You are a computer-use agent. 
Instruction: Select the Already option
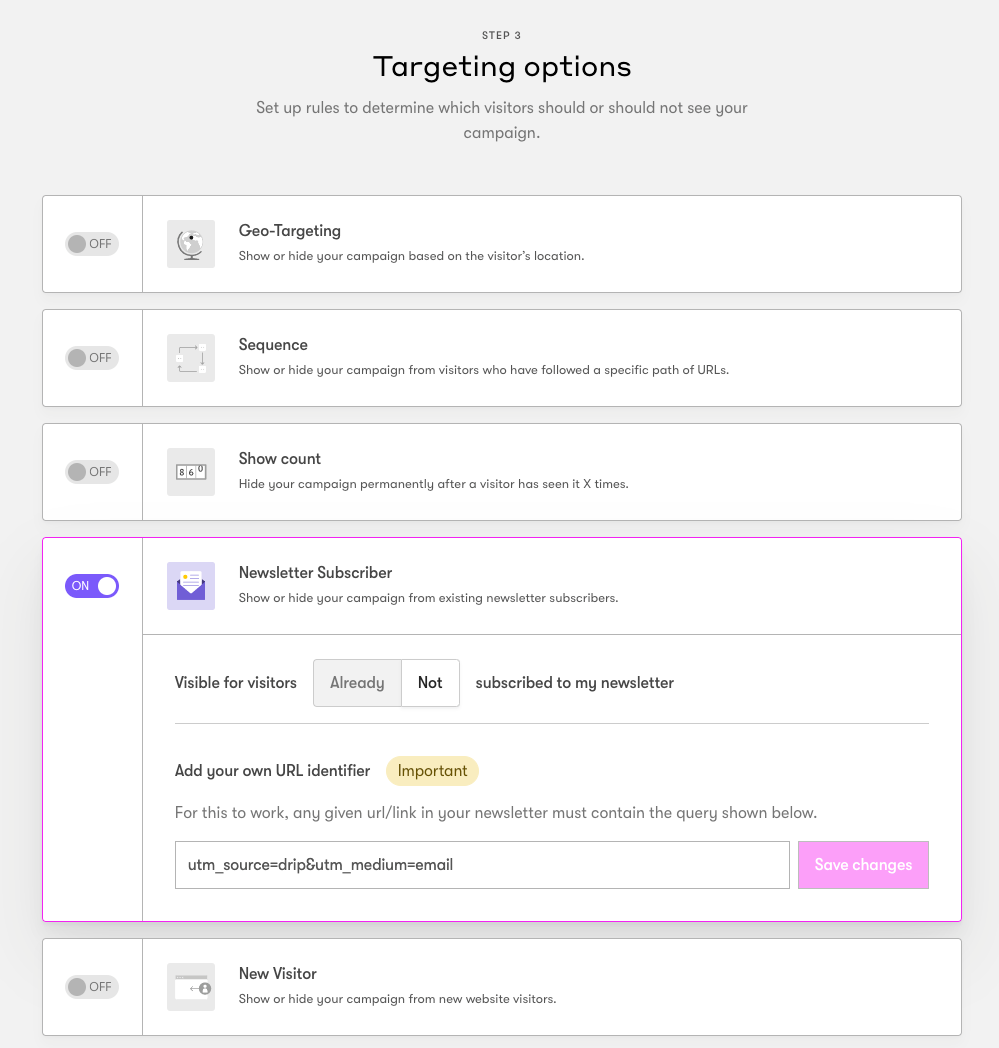(x=356, y=682)
